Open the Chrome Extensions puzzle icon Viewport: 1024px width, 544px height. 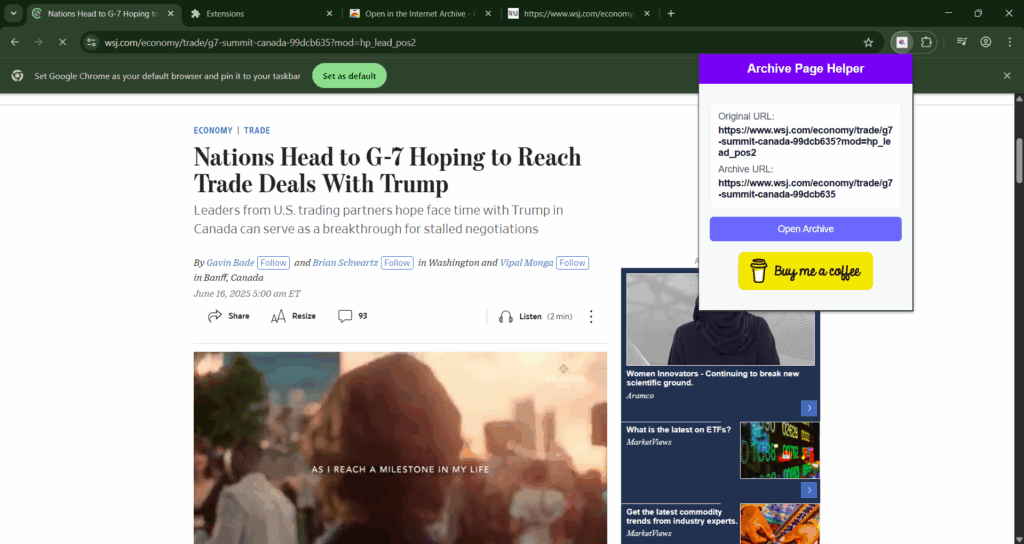[x=926, y=42]
